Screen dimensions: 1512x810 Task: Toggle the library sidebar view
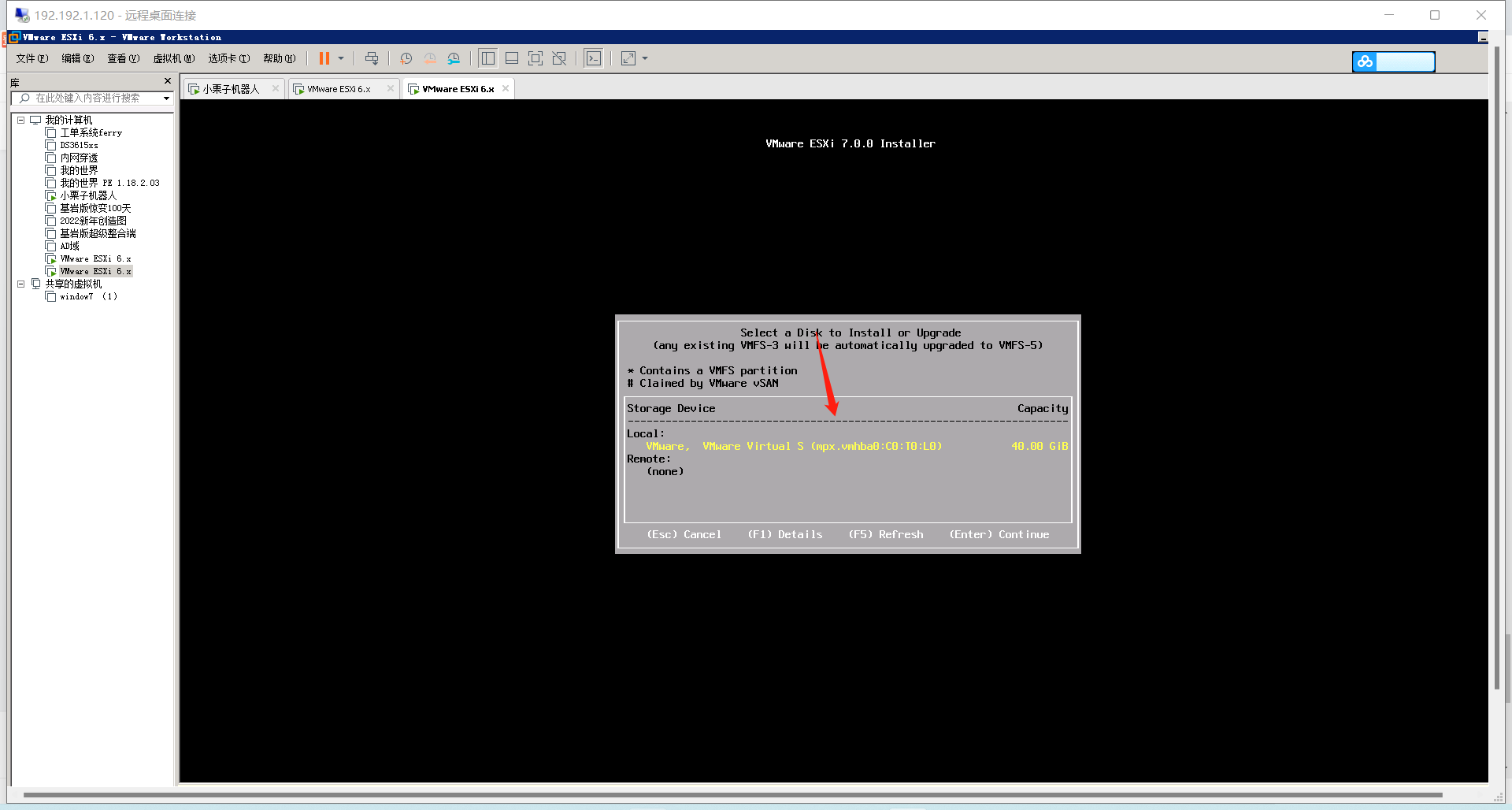click(488, 58)
